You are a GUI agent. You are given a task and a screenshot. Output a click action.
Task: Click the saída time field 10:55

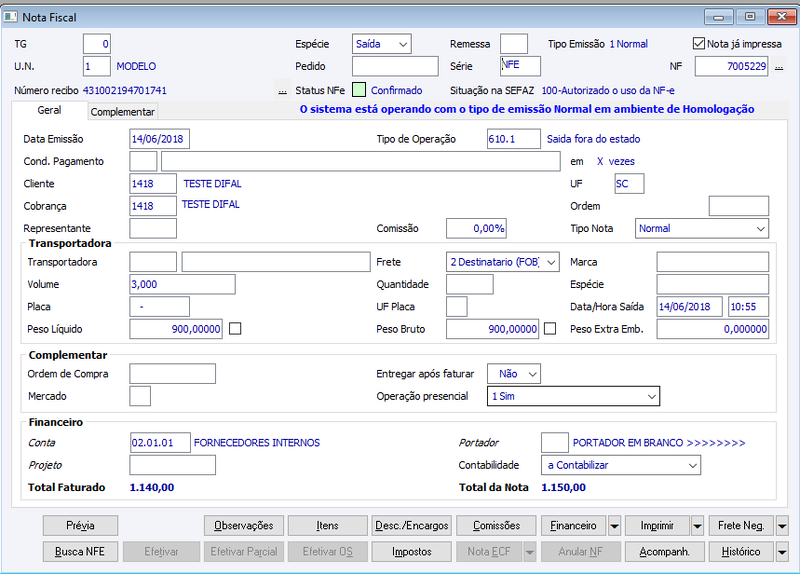tap(748, 307)
